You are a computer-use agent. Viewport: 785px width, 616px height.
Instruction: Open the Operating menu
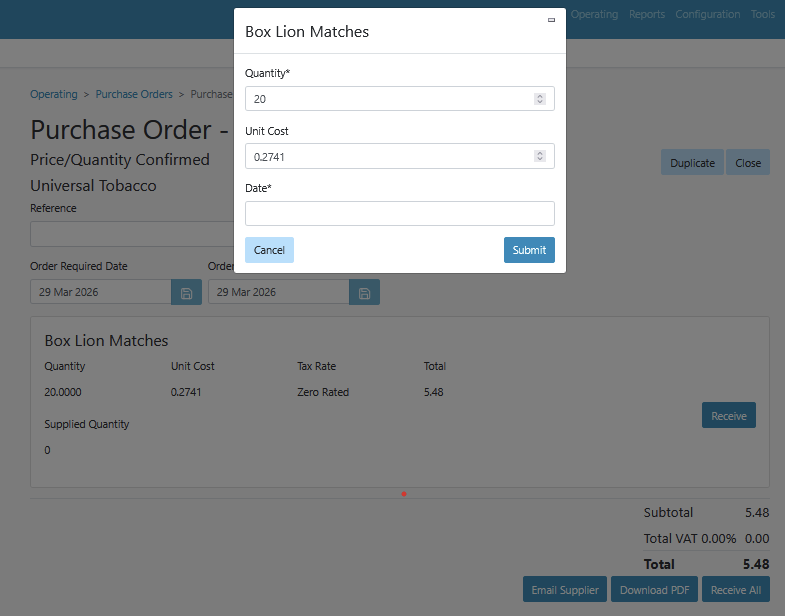[x=594, y=15]
